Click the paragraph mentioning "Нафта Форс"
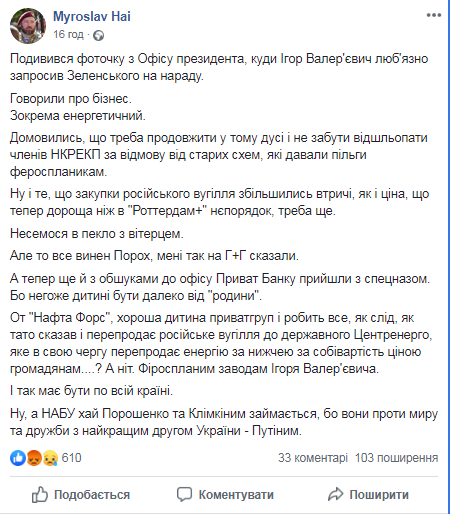Screen dimensions: 450x514 tap(221, 343)
